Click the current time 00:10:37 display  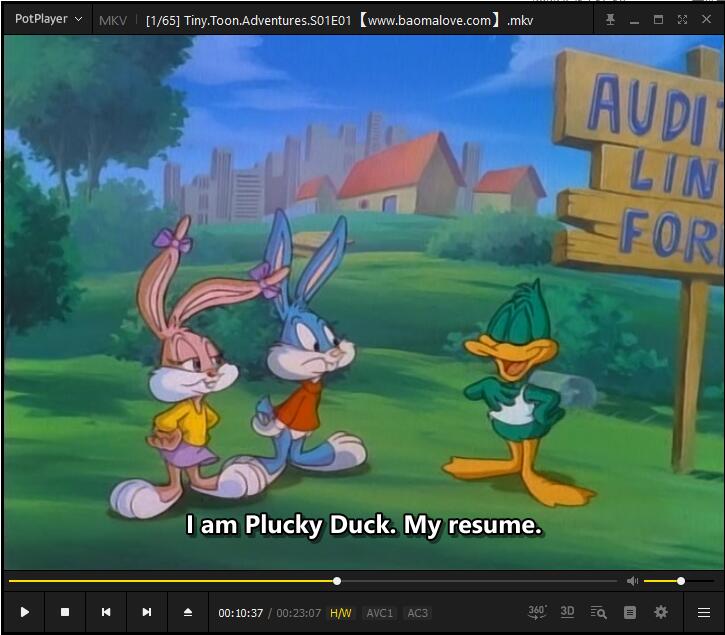(240, 613)
